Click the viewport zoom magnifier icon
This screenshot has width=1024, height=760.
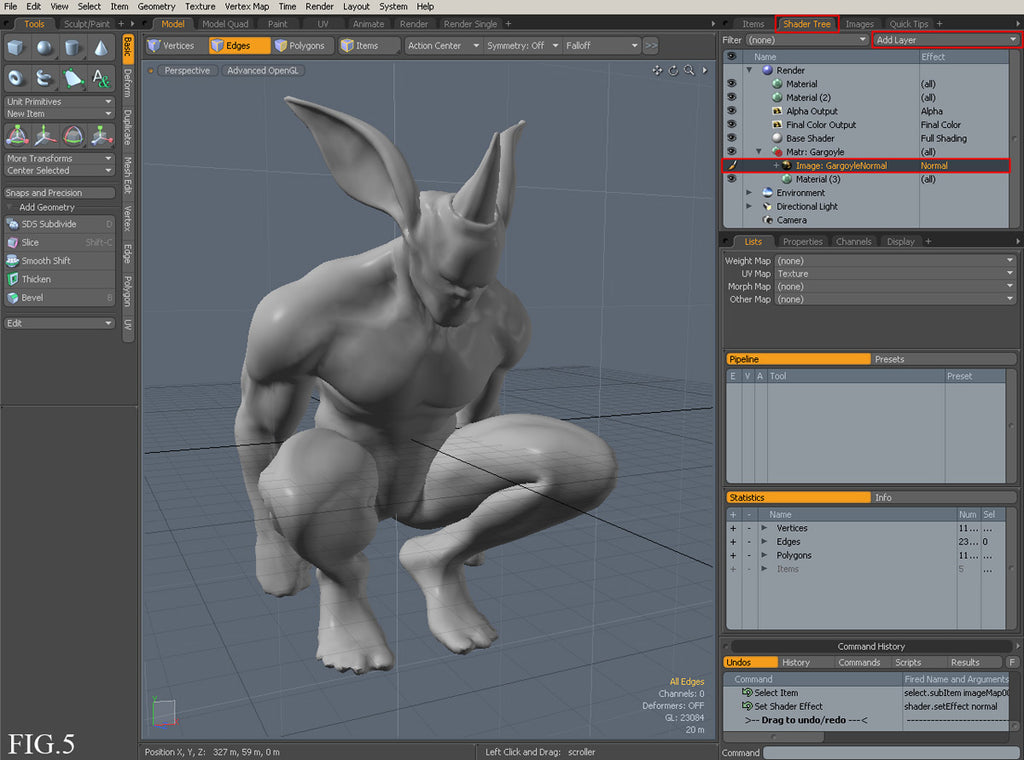689,70
